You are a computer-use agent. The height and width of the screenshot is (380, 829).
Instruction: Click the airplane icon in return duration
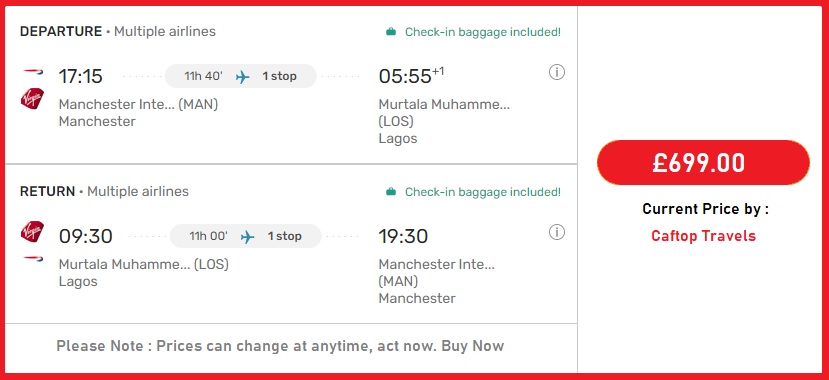click(247, 237)
